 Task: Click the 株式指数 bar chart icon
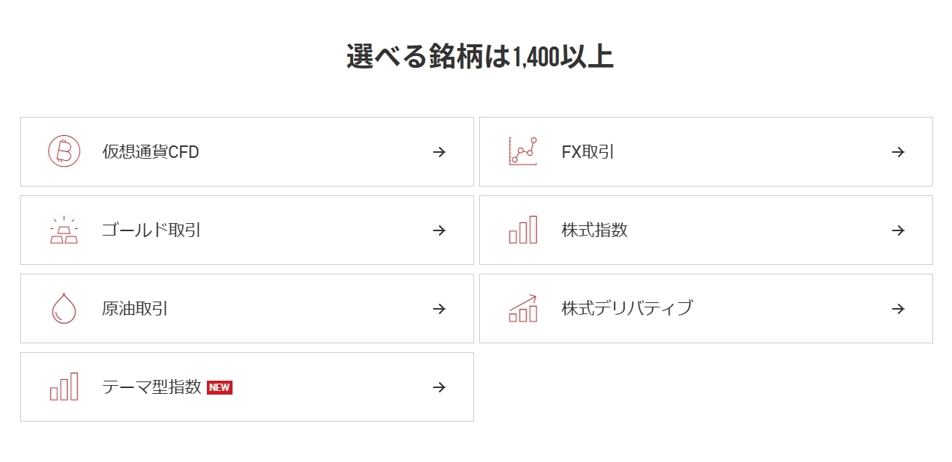[x=523, y=230]
